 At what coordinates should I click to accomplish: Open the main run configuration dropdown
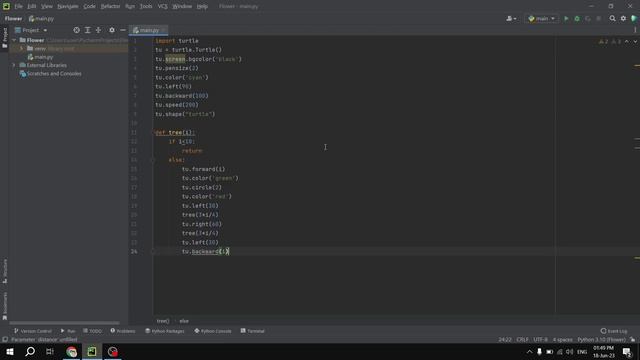(542, 19)
